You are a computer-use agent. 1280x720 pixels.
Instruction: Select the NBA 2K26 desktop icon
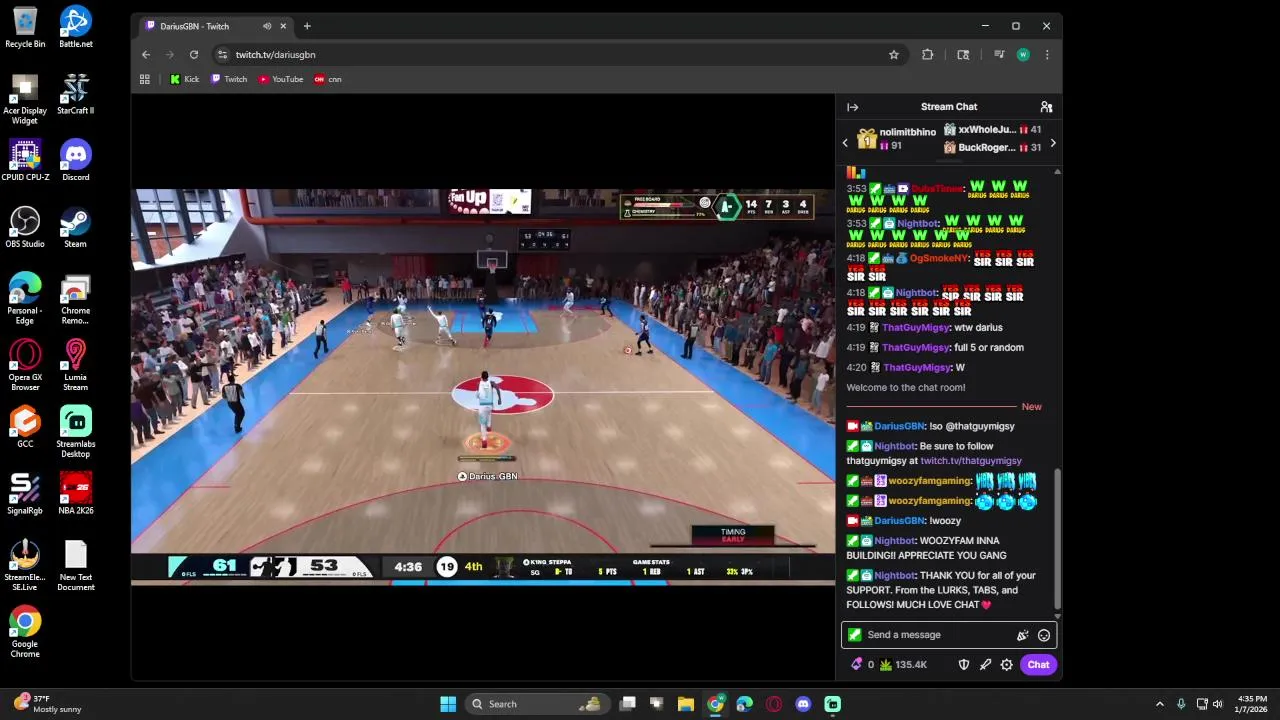(x=76, y=493)
